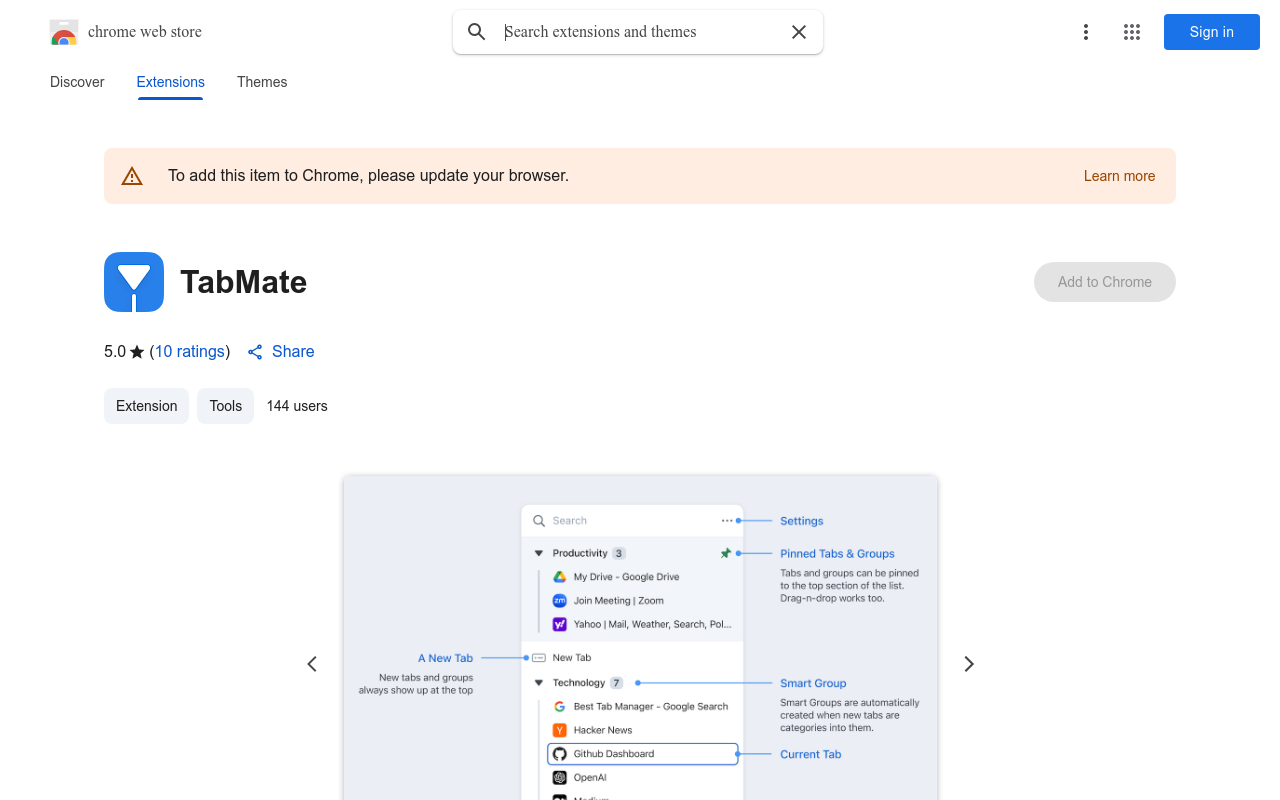Click the browser update warning message text
The width and height of the screenshot is (1280, 800).
[x=368, y=176]
